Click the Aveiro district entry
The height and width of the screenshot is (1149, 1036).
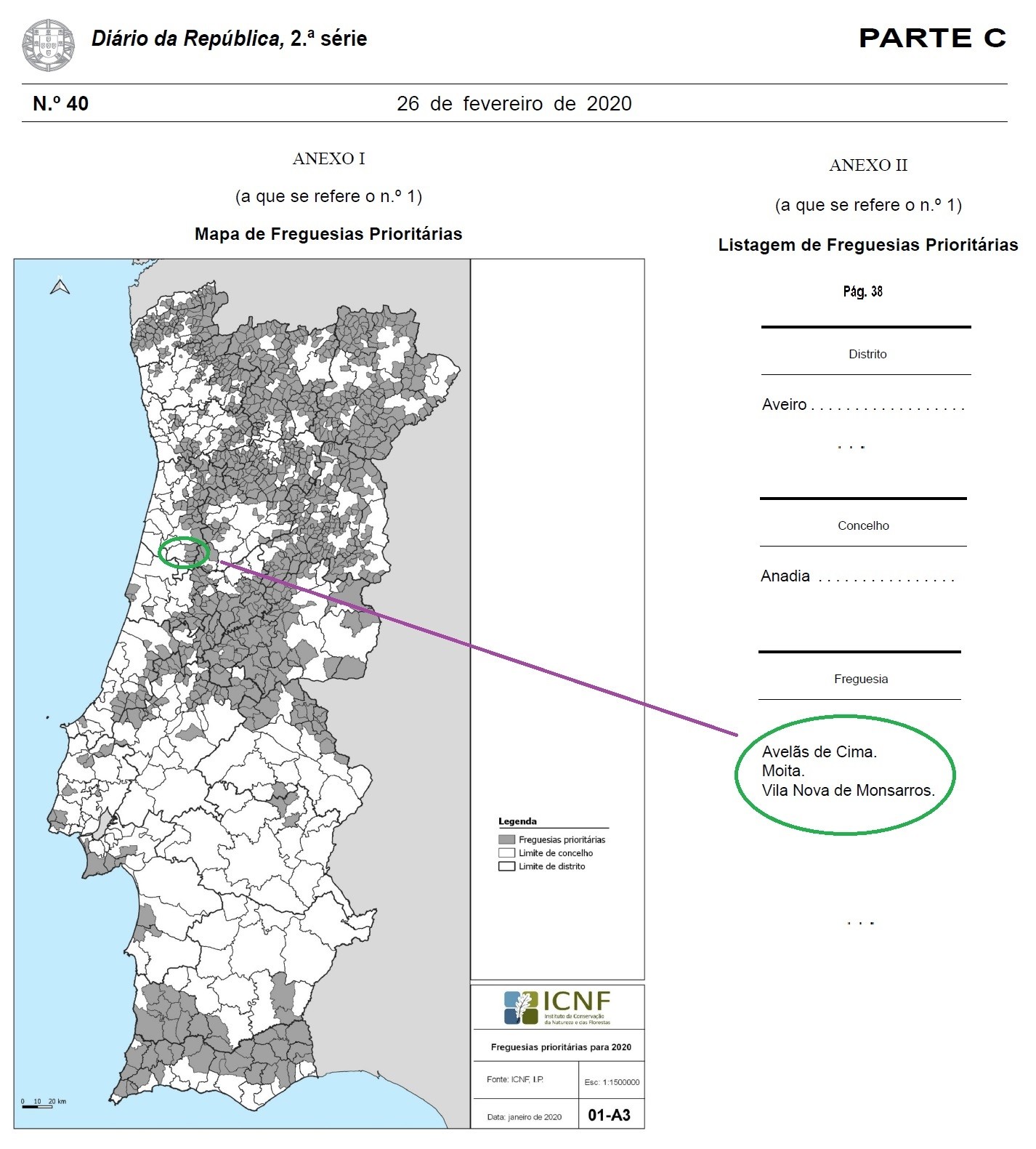785,405
